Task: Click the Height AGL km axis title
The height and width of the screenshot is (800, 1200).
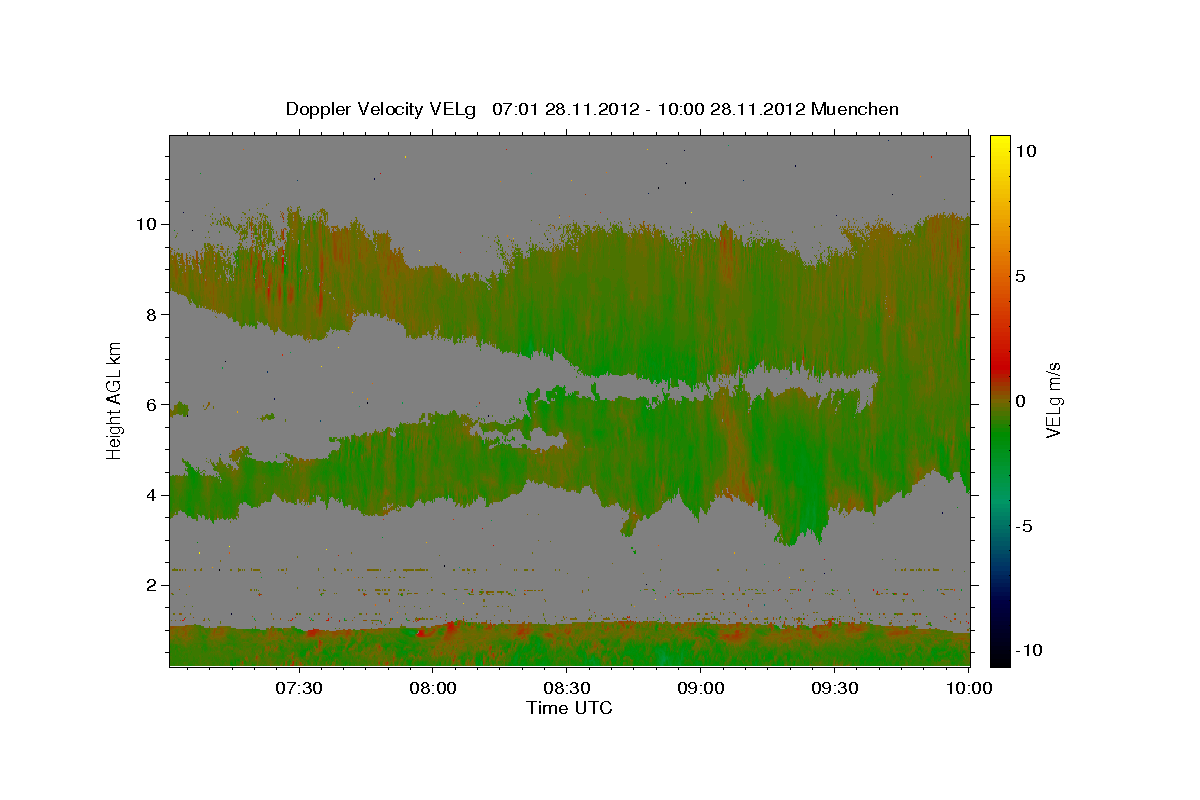Action: [115, 400]
